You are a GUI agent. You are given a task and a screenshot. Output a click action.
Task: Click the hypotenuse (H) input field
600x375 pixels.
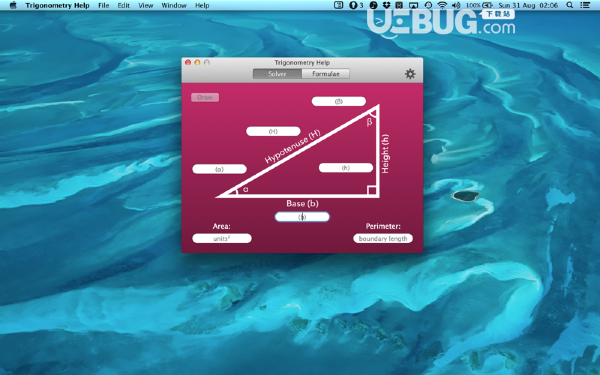273,131
